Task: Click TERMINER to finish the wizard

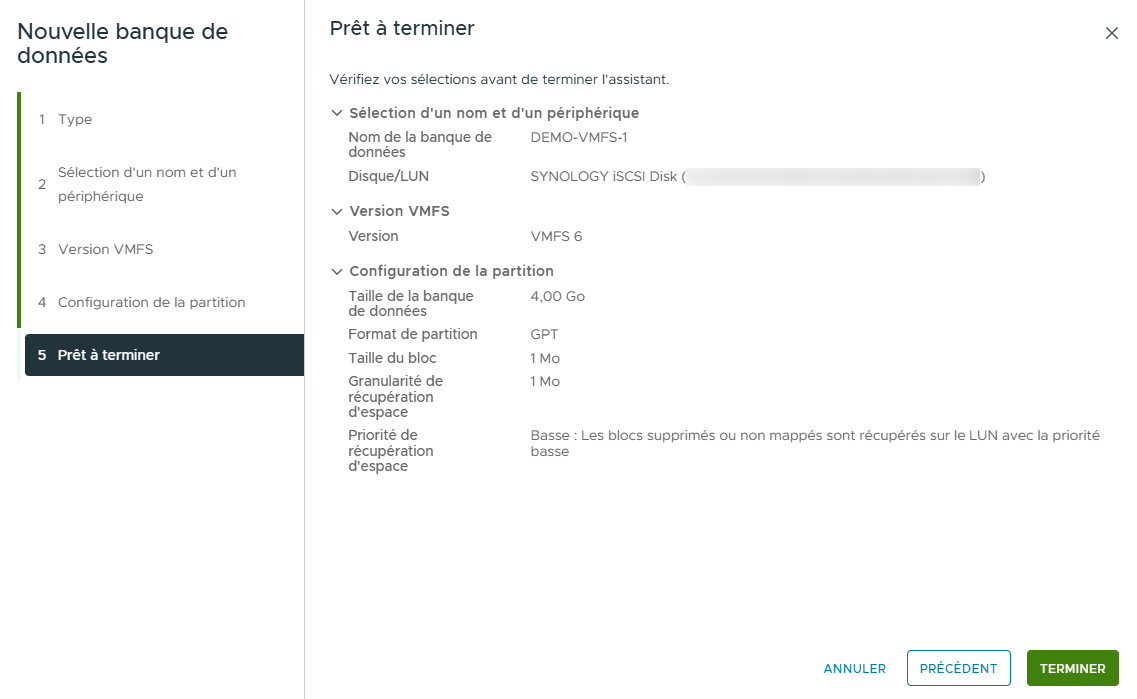Action: (x=1072, y=668)
